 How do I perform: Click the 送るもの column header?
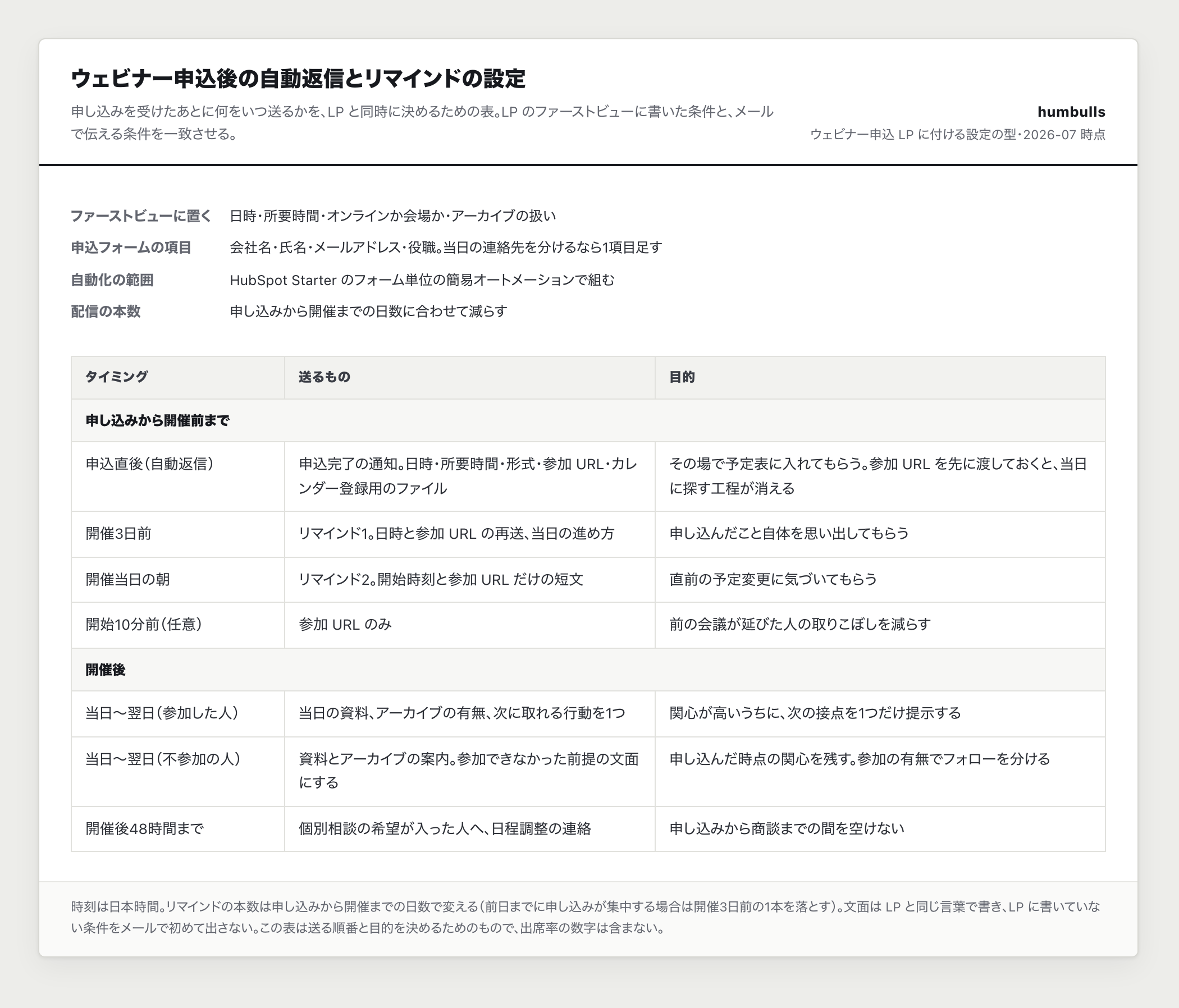[469, 377]
